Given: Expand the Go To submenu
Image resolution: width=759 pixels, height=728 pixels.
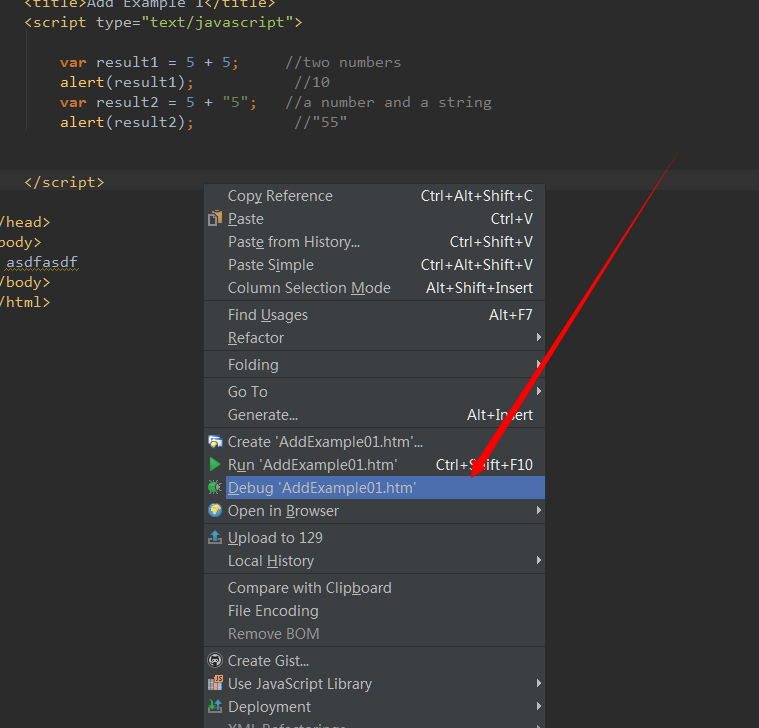Looking at the screenshot, I should pos(375,392).
